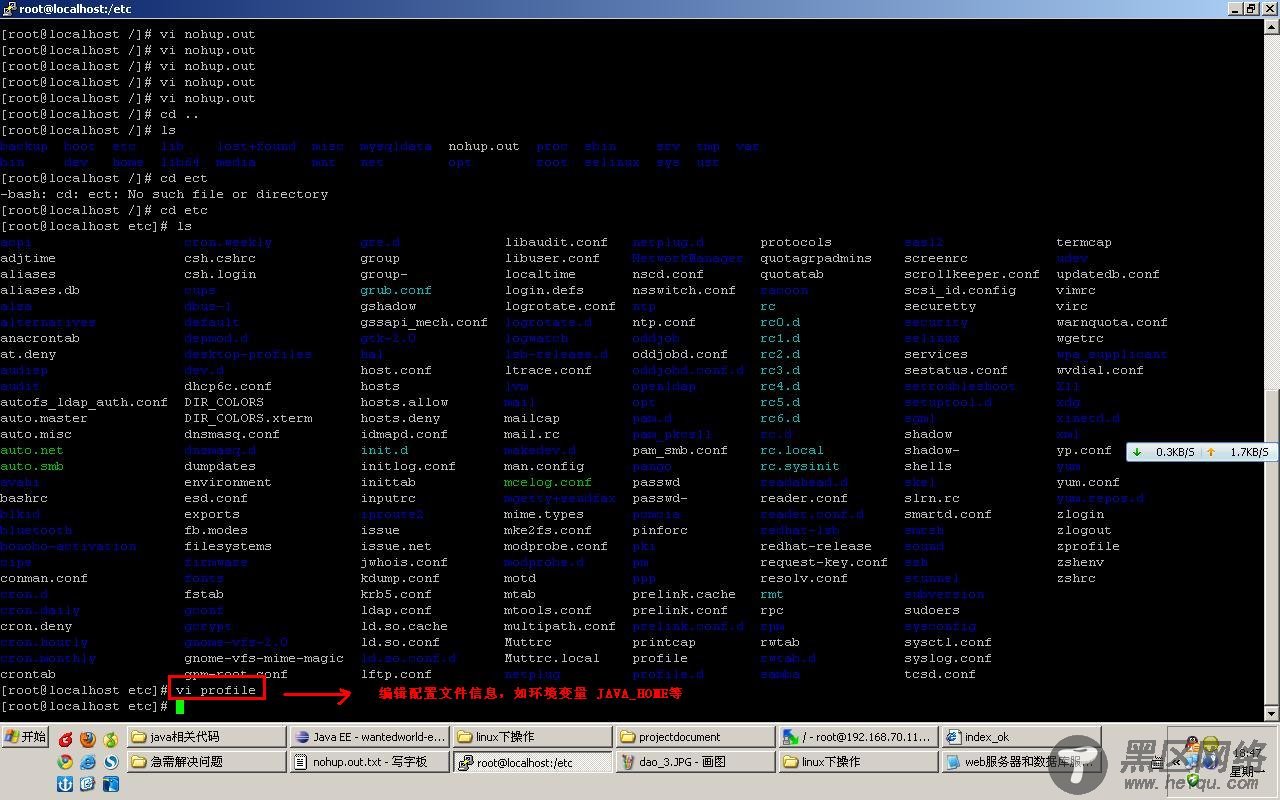Switch to the 急需解决问题 folder window
1280x800 pixels.
click(205, 762)
